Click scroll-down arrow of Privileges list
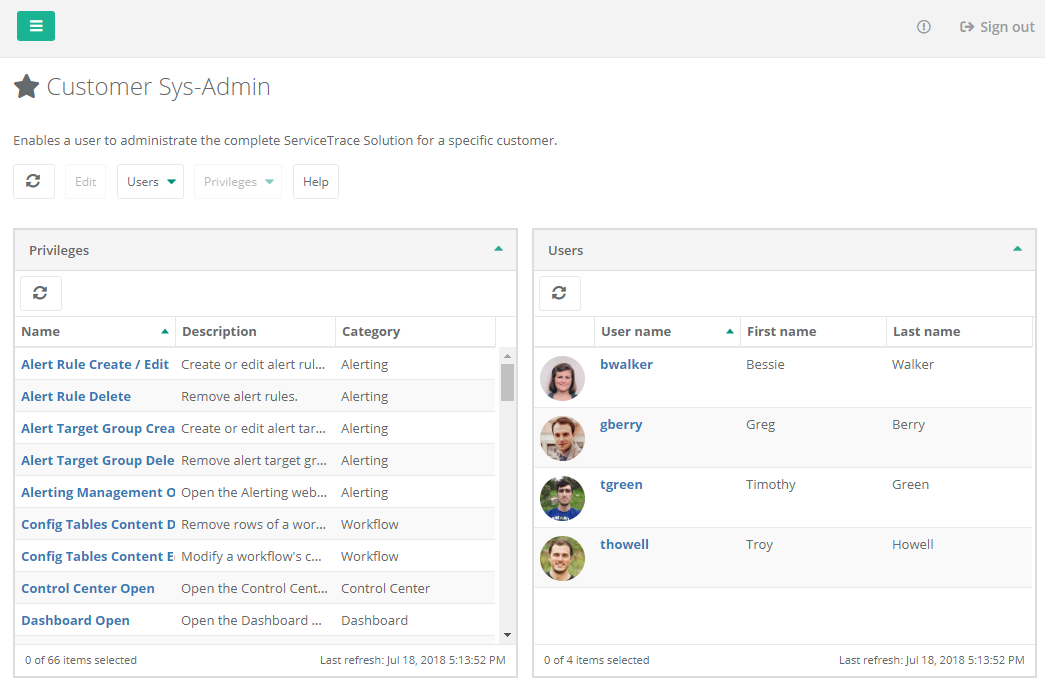This screenshot has width=1045, height=685. click(x=507, y=635)
